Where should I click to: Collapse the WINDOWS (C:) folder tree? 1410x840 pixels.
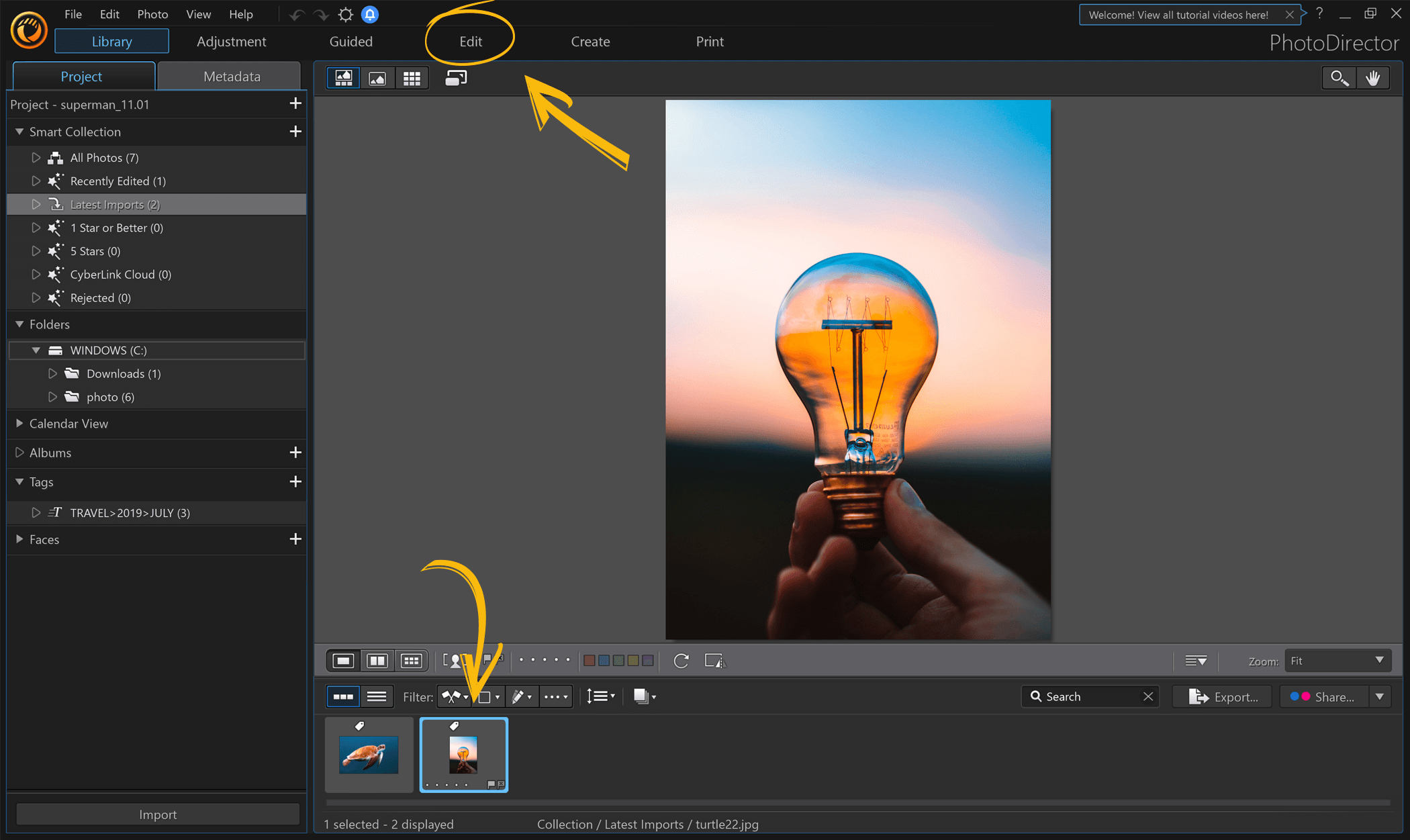click(37, 350)
